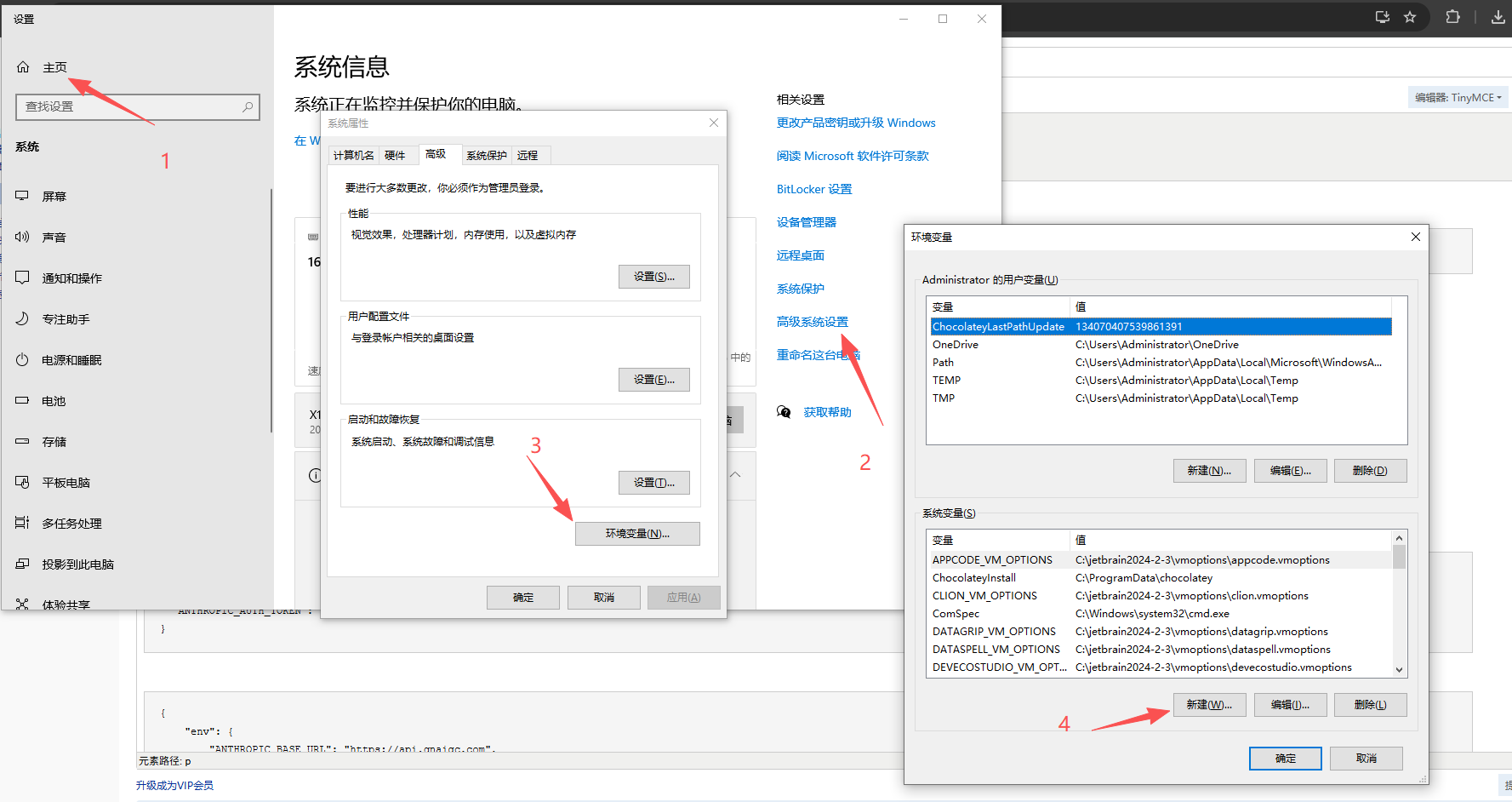This screenshot has height=802, width=1512.
Task: Open the Multitasking (多任务处理) icon
Action: coord(22,523)
